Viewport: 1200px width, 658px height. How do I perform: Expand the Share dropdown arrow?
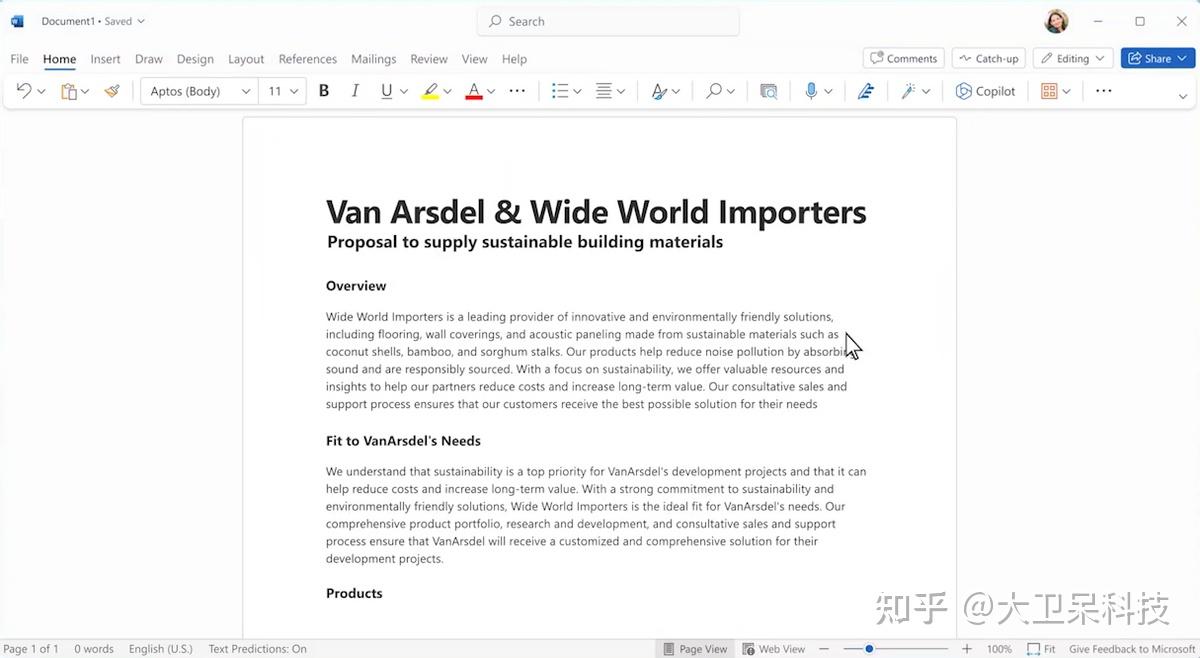click(1183, 58)
